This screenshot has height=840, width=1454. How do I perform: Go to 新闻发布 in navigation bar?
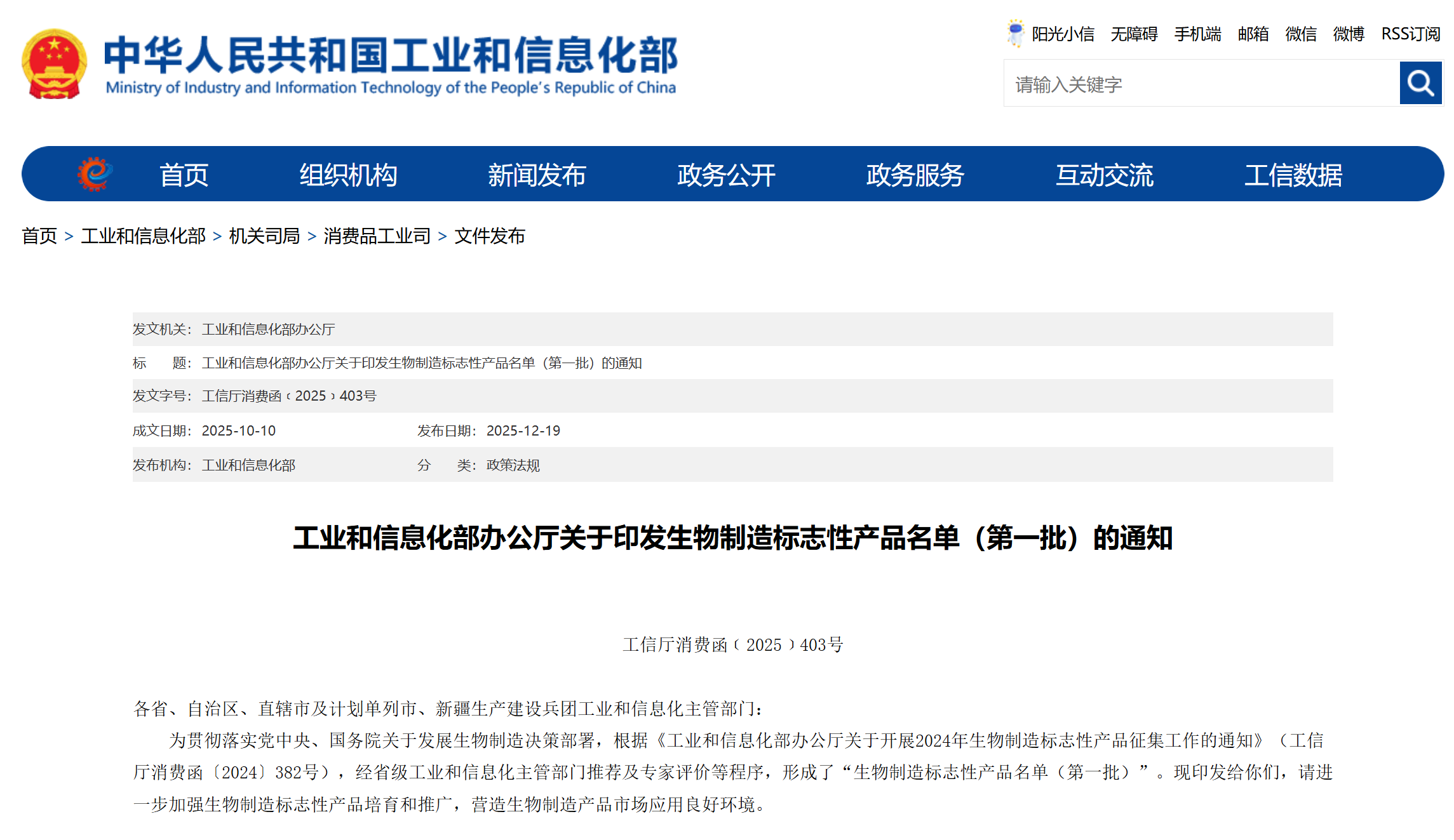[x=536, y=175]
